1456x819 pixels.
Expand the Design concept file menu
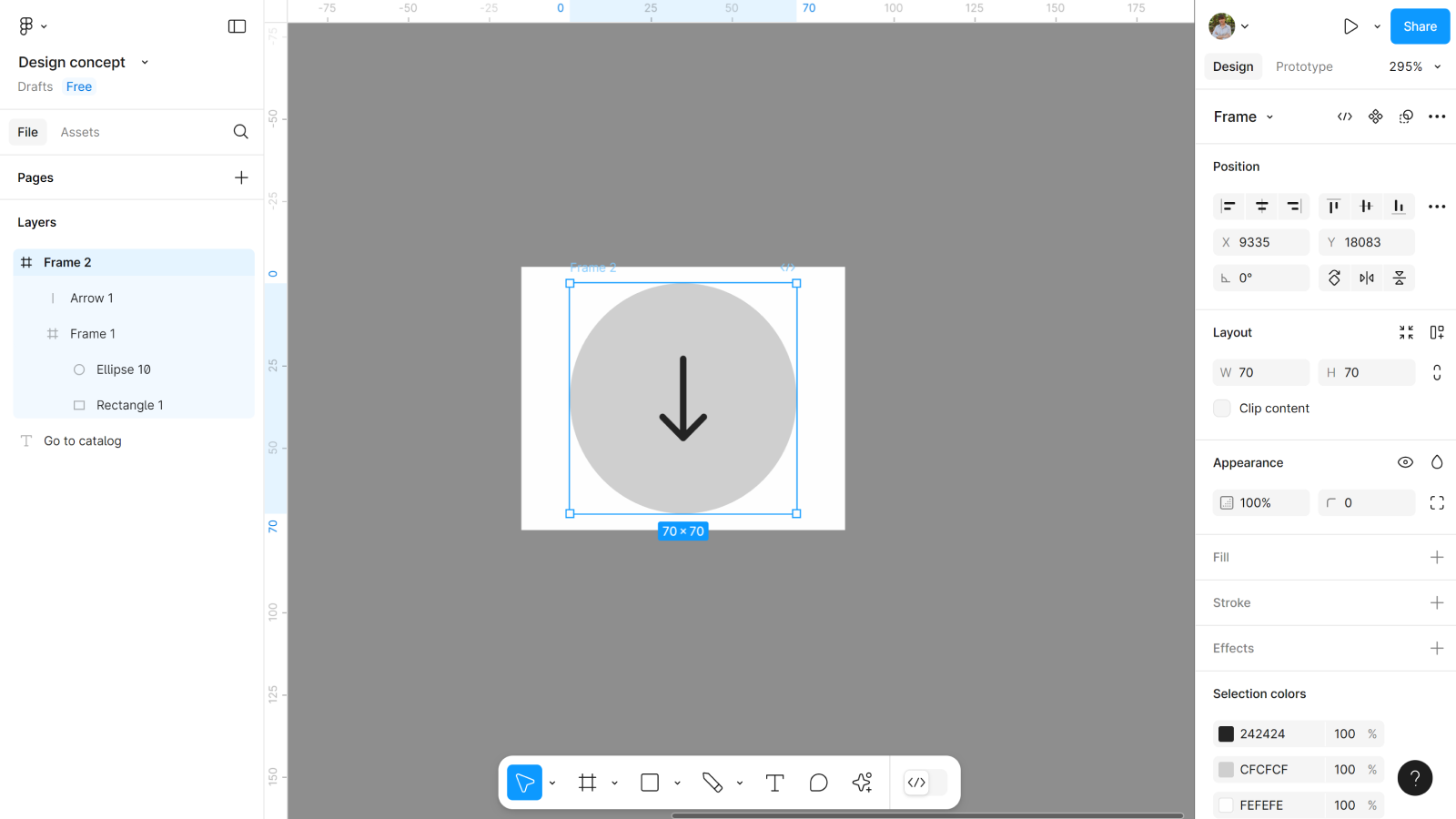[145, 63]
